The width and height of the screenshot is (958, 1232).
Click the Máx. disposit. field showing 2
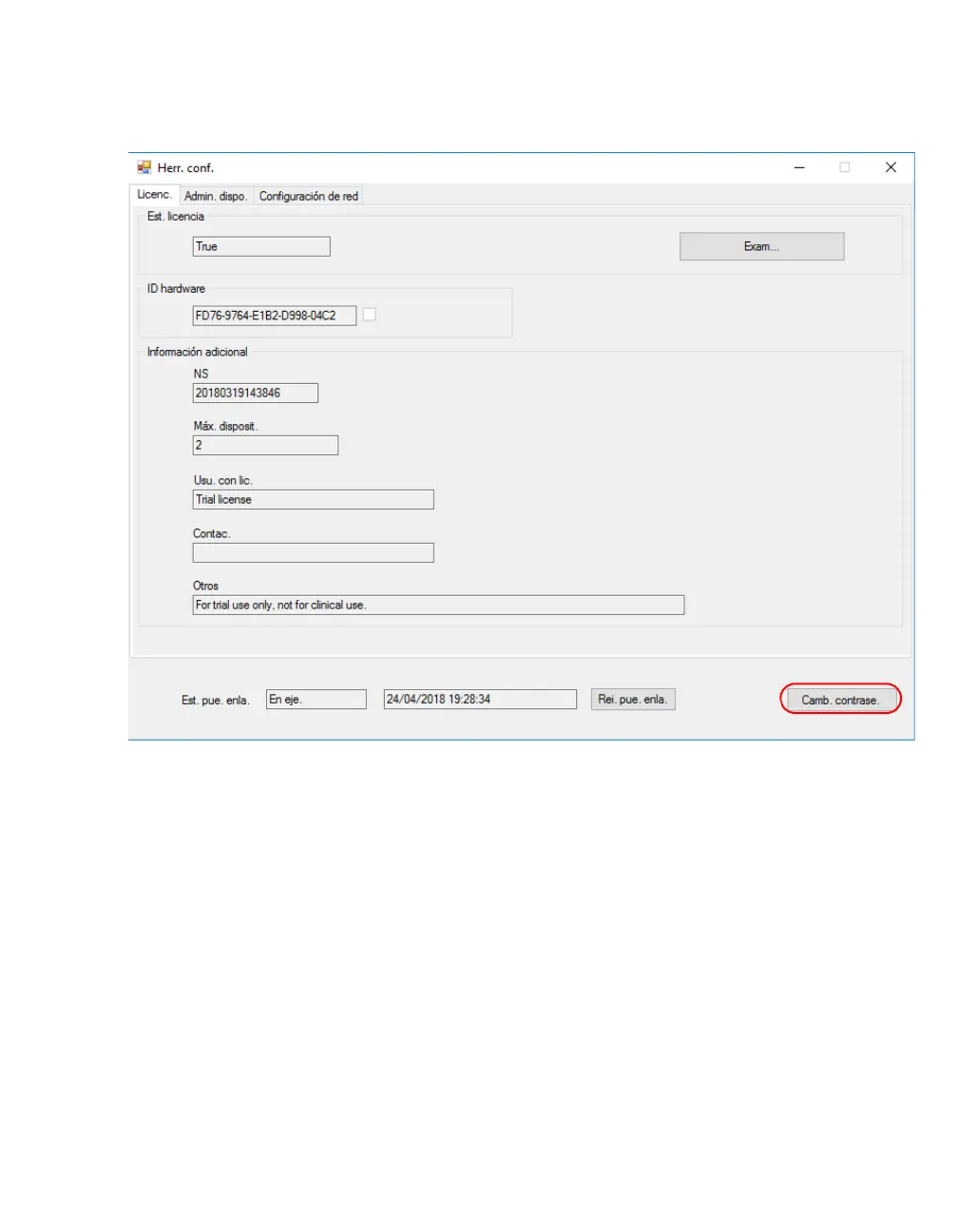click(265, 445)
